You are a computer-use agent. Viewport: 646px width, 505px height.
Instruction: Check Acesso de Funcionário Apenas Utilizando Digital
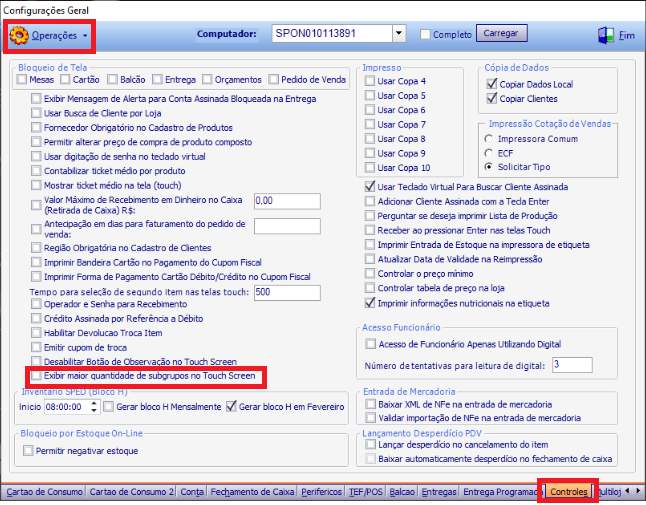tap(370, 344)
